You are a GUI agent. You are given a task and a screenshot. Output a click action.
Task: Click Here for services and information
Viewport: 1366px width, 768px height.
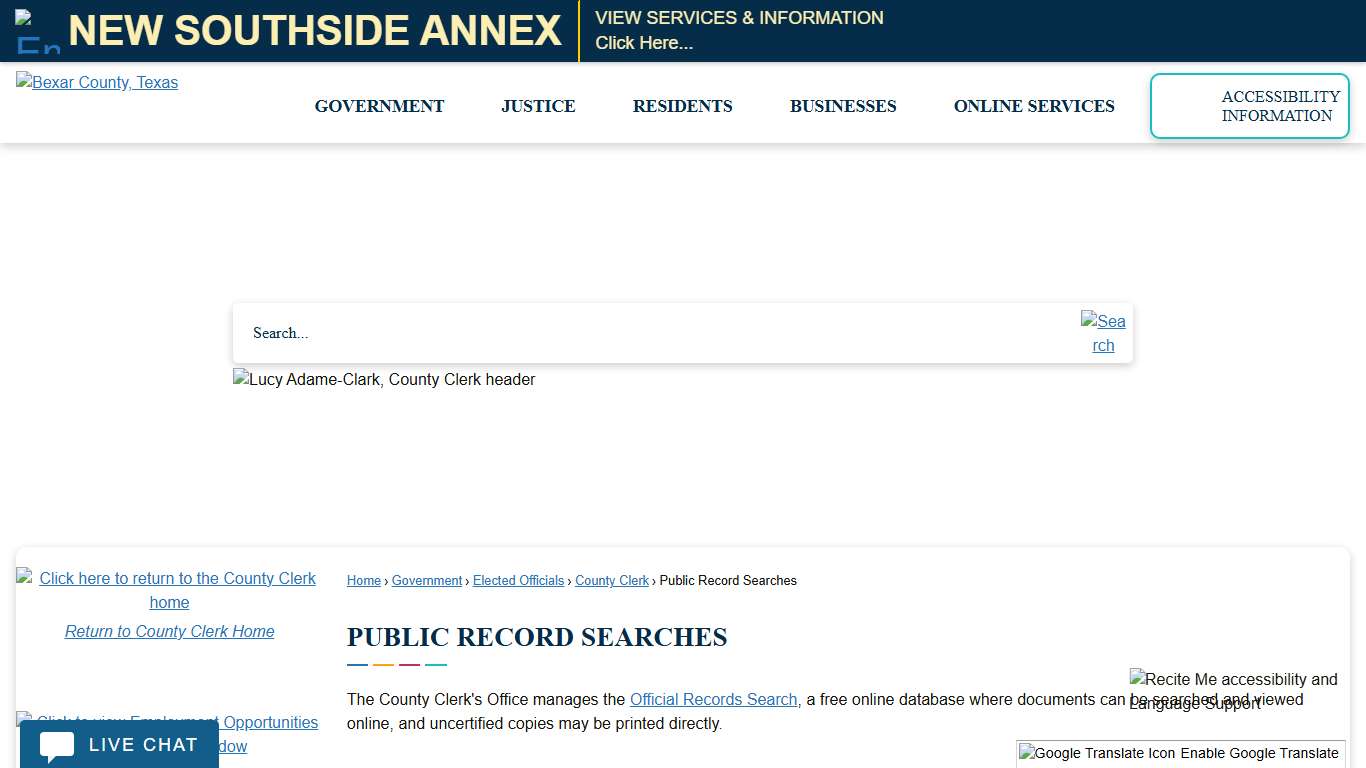[x=644, y=43]
